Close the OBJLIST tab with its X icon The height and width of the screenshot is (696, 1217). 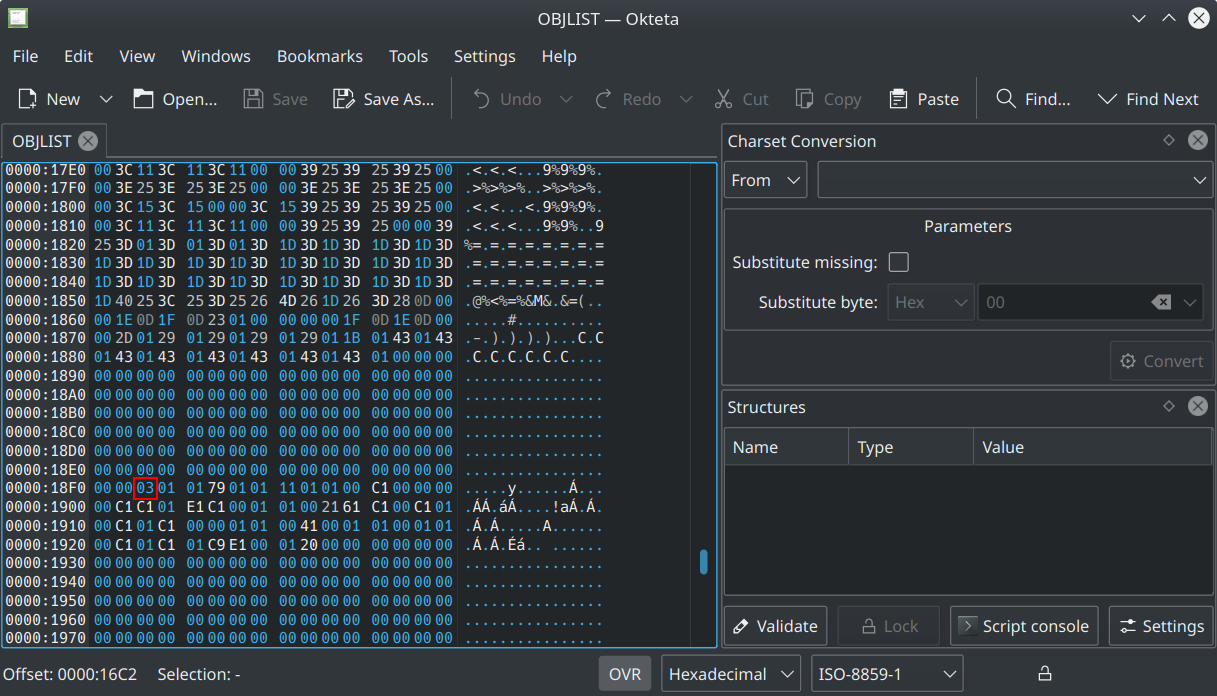[x=88, y=141]
